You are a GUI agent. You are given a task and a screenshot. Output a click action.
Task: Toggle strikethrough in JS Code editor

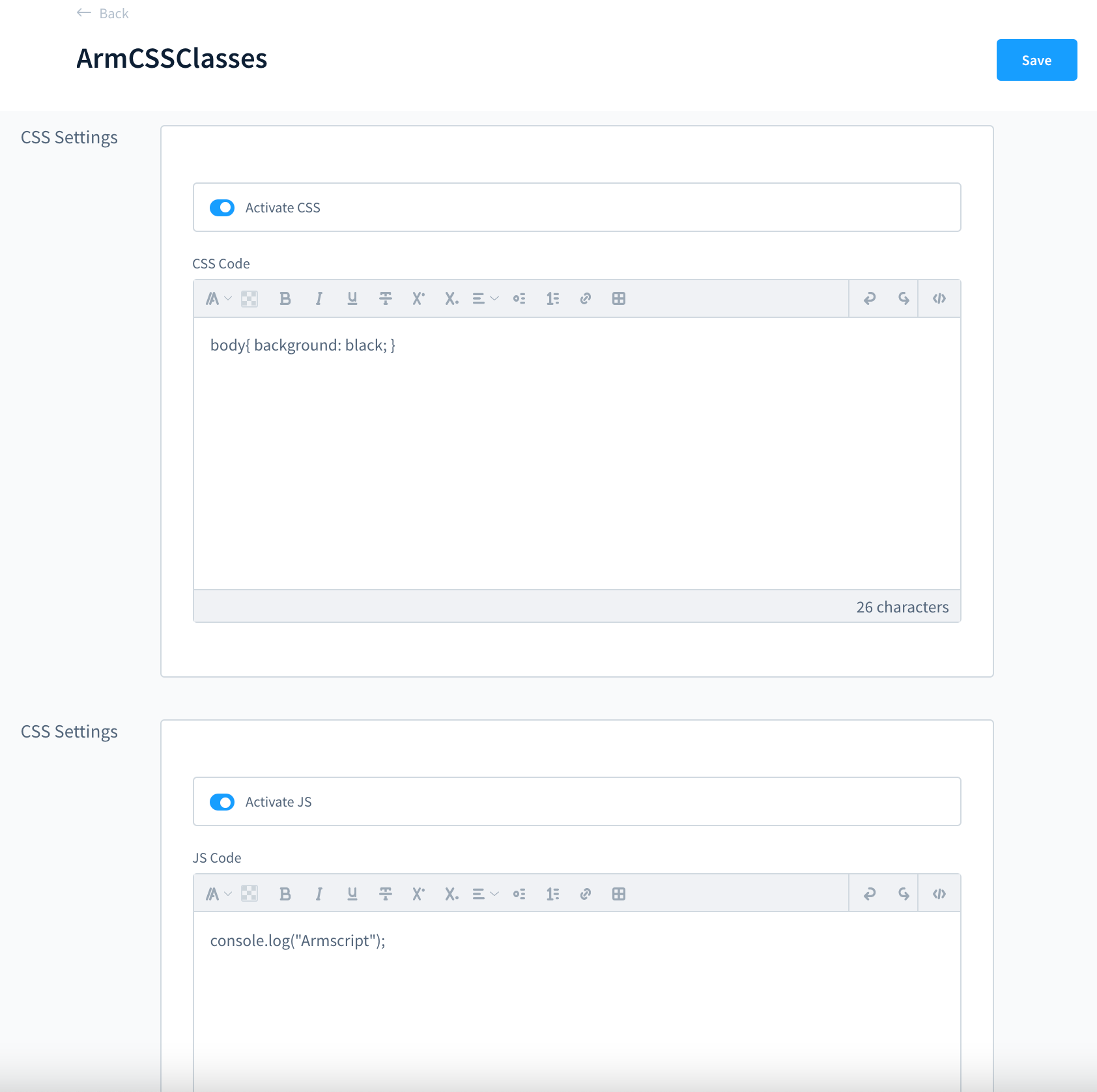tap(386, 894)
